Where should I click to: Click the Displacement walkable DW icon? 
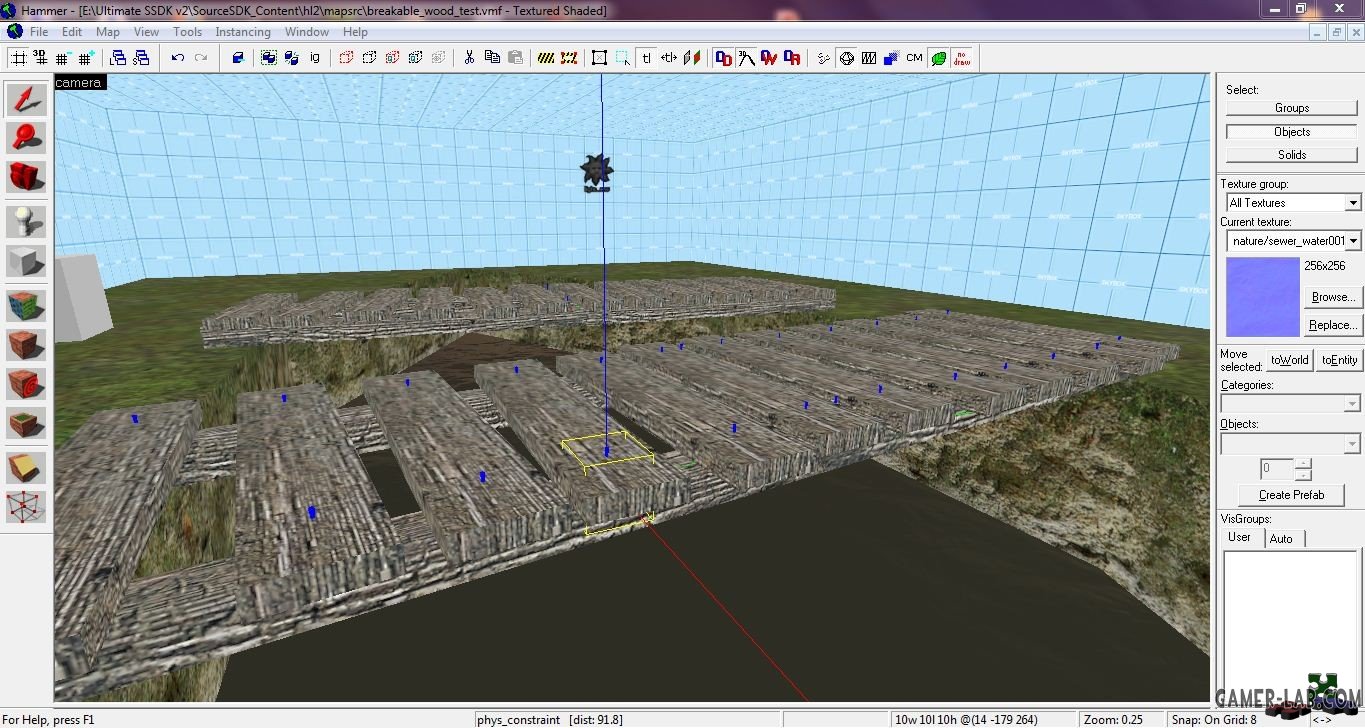point(769,58)
